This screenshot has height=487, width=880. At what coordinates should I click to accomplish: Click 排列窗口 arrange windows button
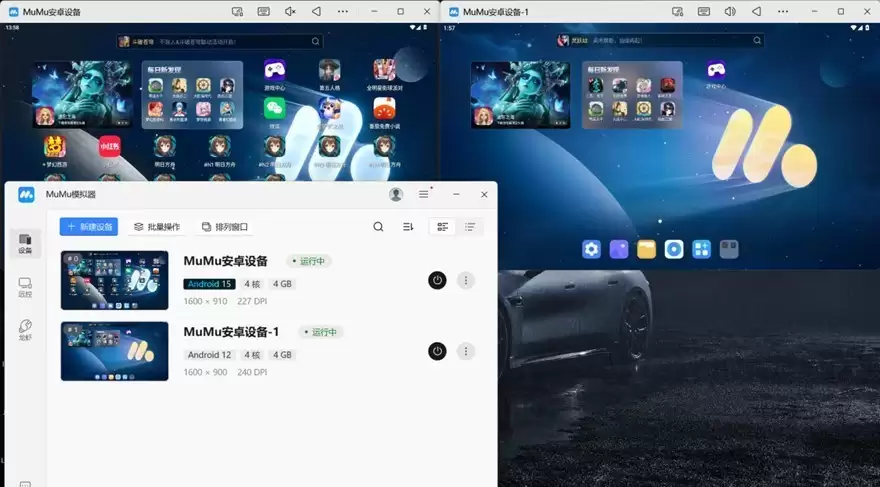(224, 227)
